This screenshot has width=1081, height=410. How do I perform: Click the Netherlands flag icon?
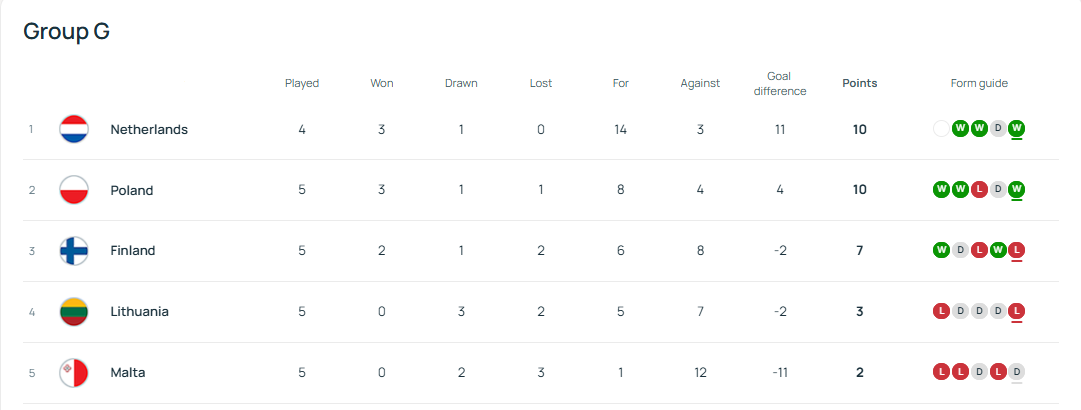[x=74, y=129]
